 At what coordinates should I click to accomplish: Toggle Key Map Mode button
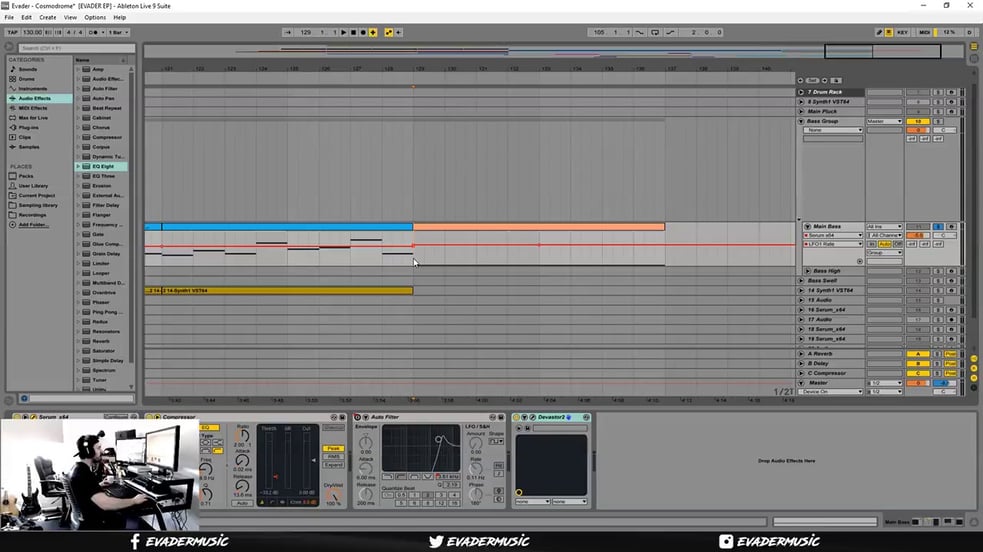(902, 32)
